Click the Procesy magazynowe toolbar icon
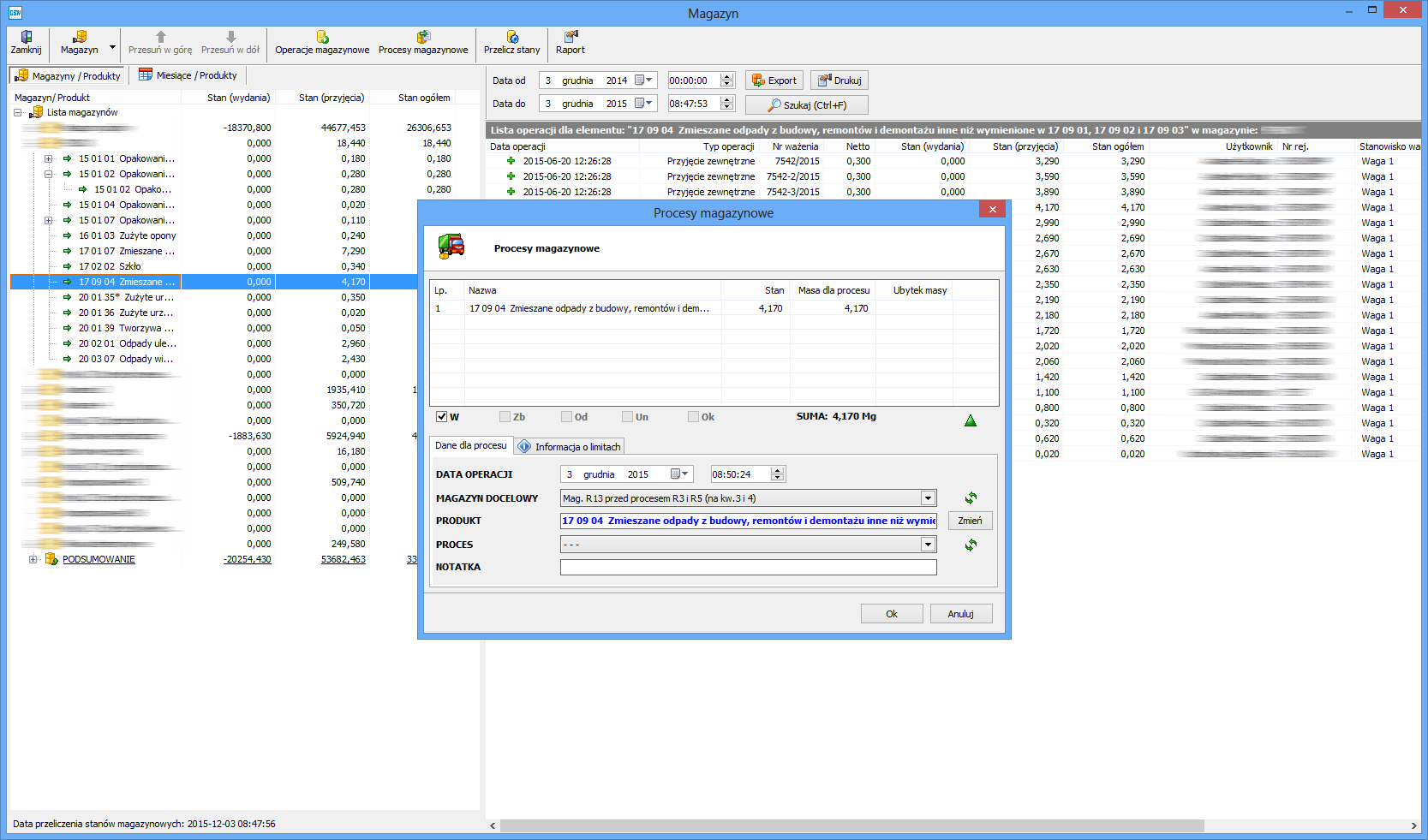The width and height of the screenshot is (1428, 840). coord(423,37)
